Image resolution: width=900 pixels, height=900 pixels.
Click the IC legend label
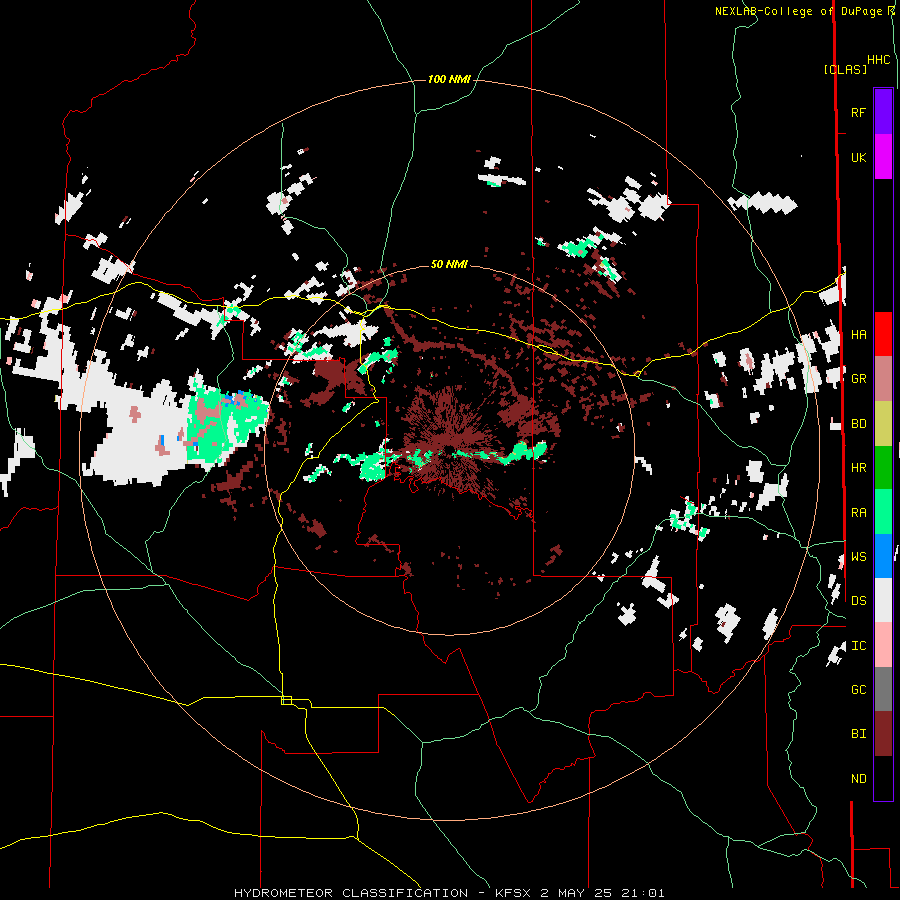(858, 646)
